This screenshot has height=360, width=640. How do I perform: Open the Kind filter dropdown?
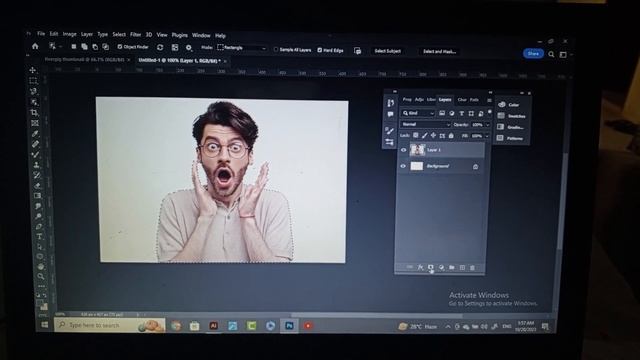[418, 113]
